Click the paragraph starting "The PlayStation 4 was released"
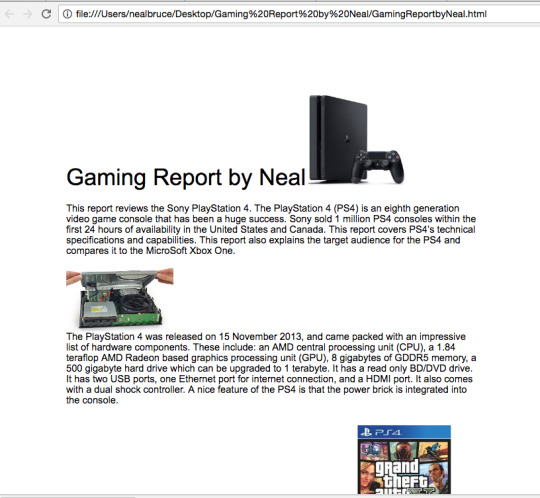 coord(271,368)
